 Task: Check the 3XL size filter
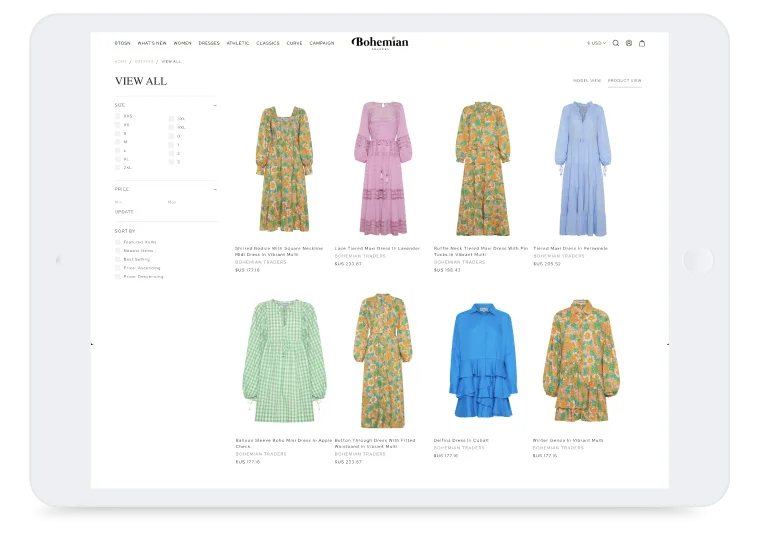click(171, 118)
